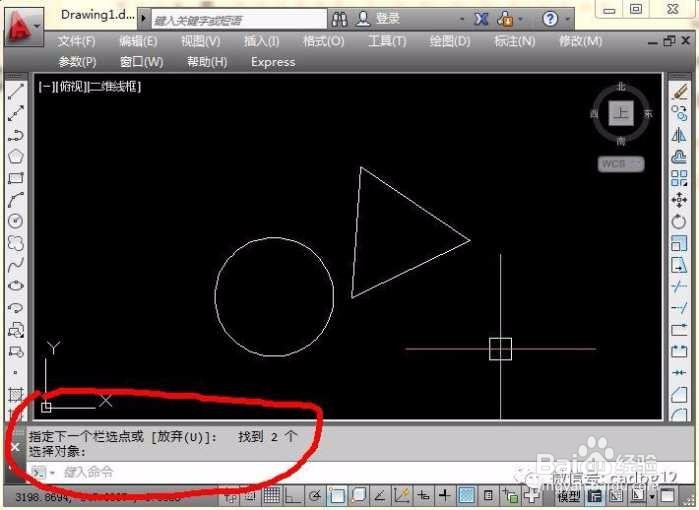Image resolution: width=699 pixels, height=510 pixels.
Task: Expand the help question-mark dropdown arrow
Action: 567,19
